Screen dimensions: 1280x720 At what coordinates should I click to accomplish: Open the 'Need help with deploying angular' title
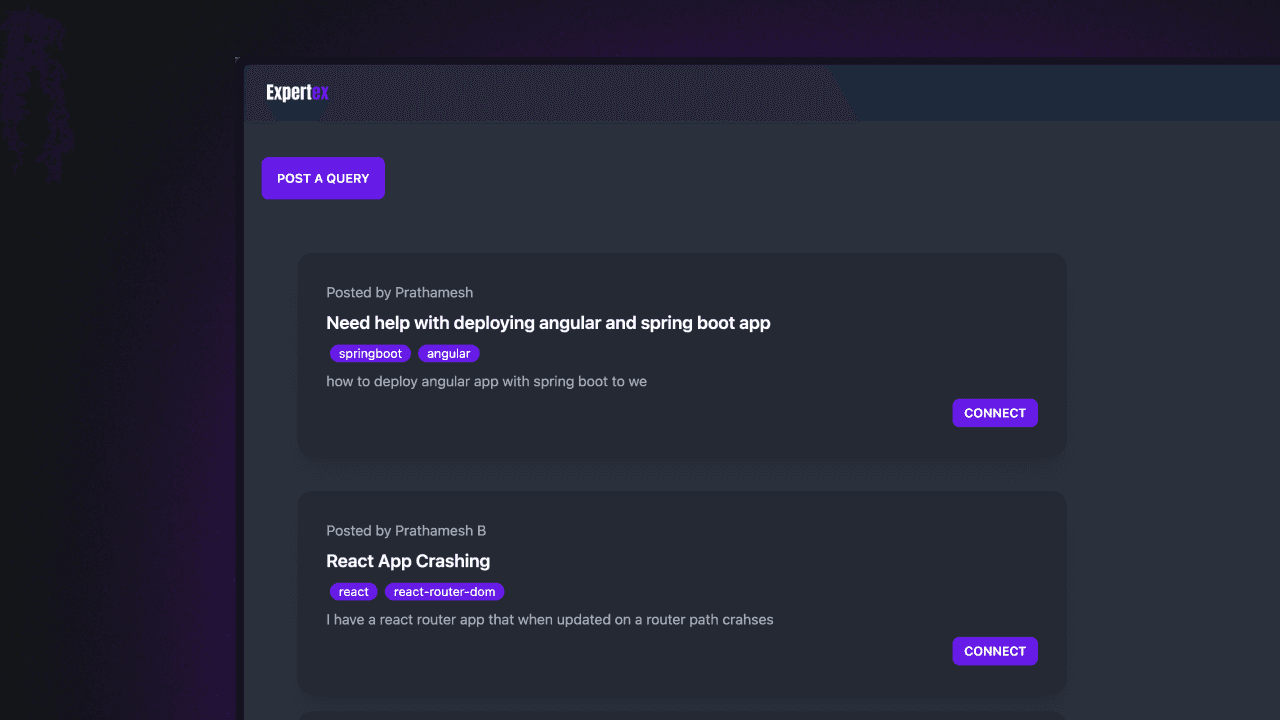click(548, 323)
